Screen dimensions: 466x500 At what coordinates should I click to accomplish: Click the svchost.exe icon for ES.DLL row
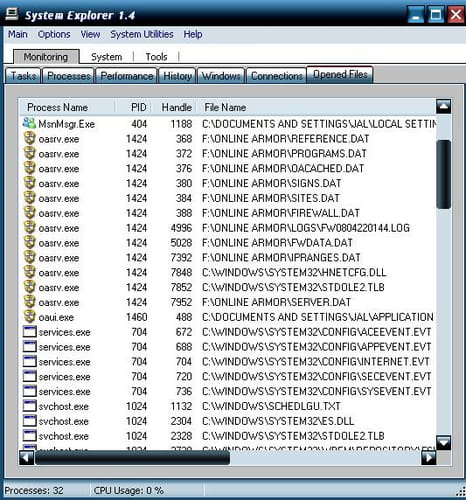(29, 421)
